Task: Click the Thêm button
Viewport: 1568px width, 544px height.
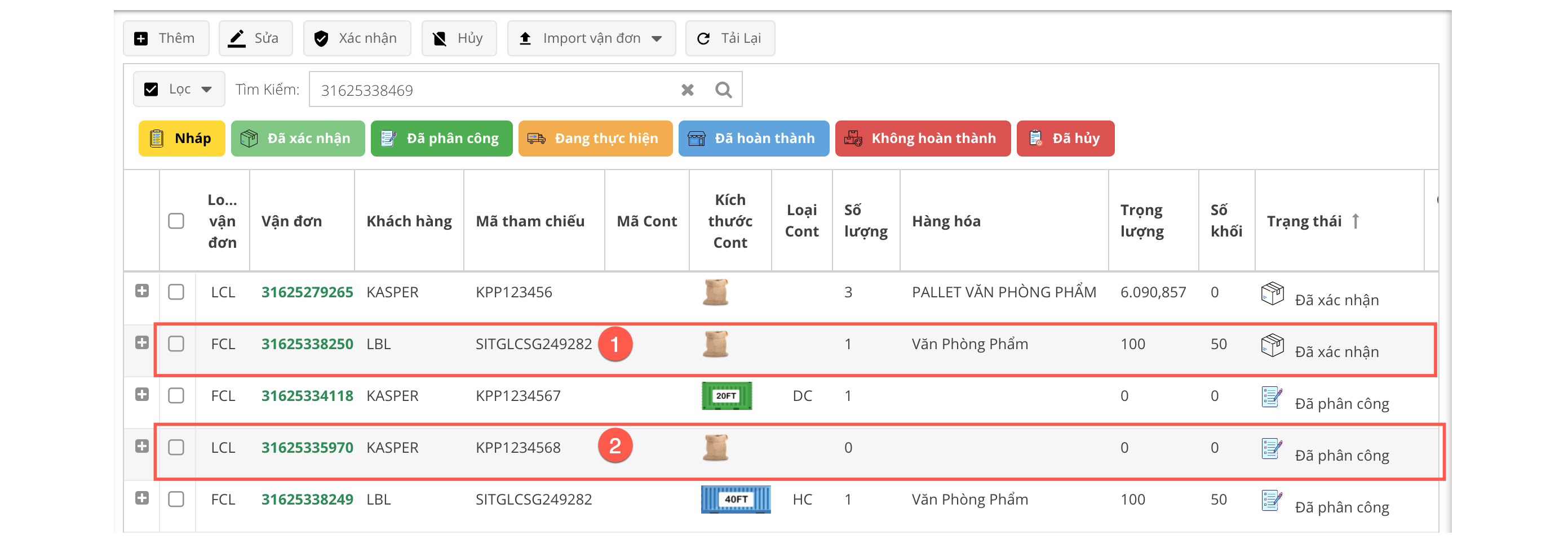Action: point(166,38)
